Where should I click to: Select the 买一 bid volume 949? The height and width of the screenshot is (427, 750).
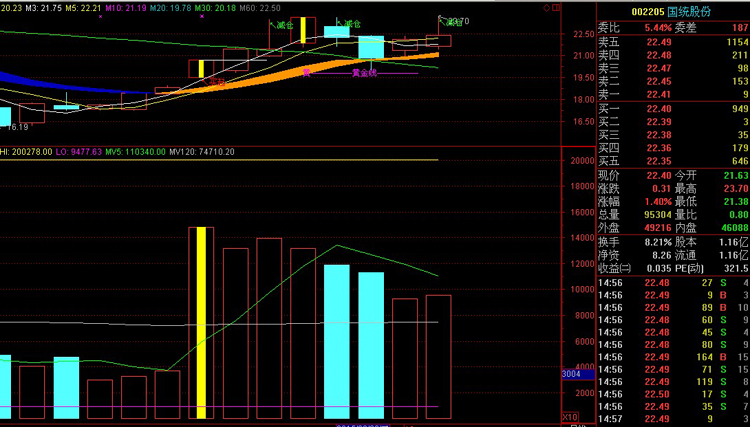740,109
